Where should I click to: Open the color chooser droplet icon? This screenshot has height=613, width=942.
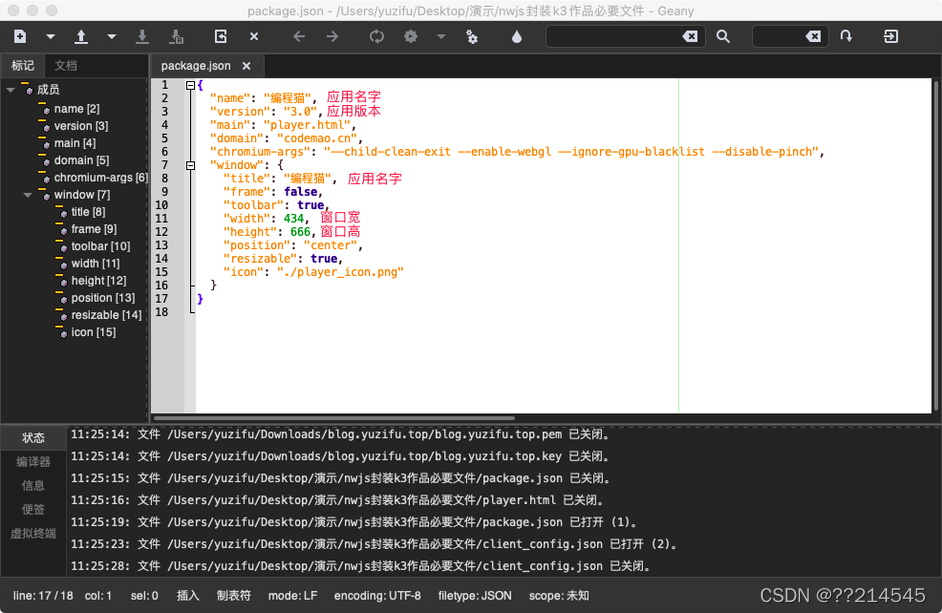(x=517, y=37)
